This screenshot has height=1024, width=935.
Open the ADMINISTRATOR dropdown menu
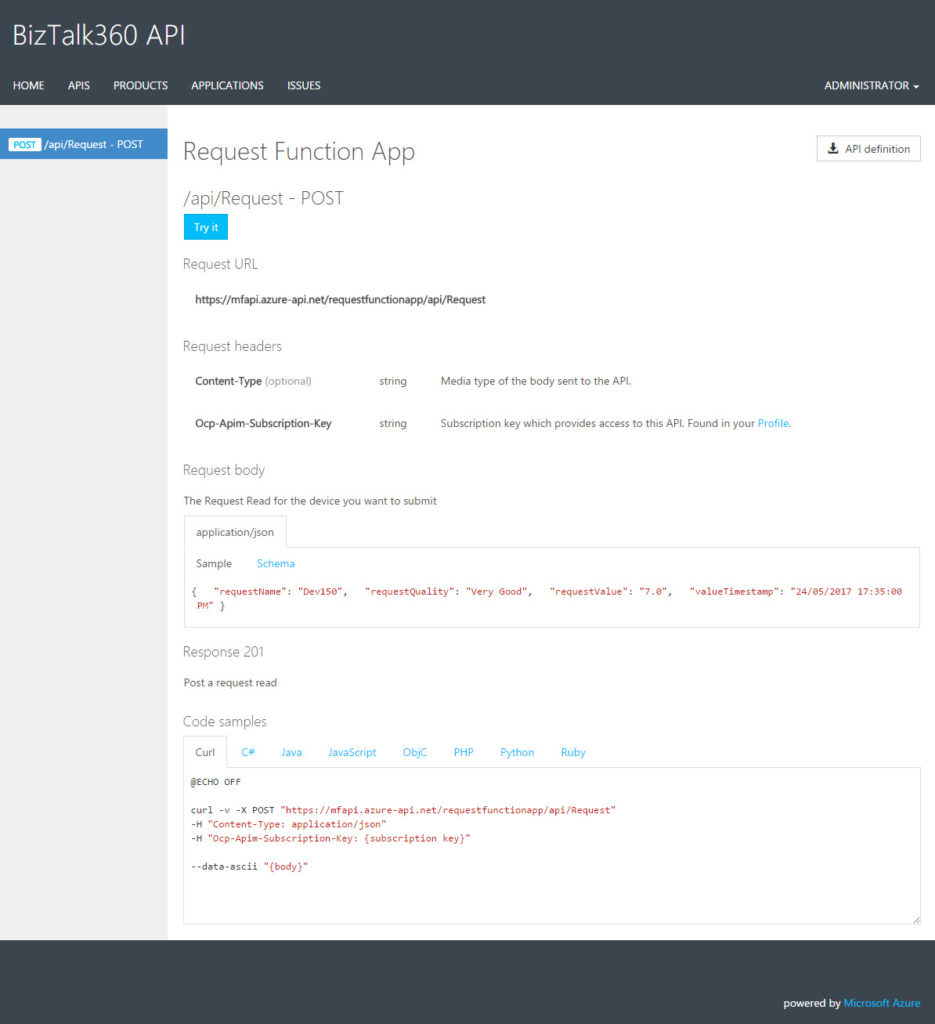[867, 85]
